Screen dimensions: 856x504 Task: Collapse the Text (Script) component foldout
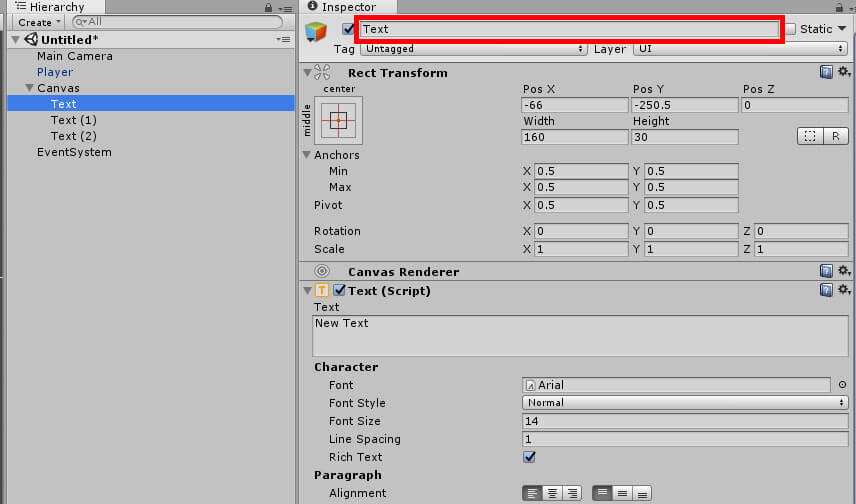coord(307,290)
